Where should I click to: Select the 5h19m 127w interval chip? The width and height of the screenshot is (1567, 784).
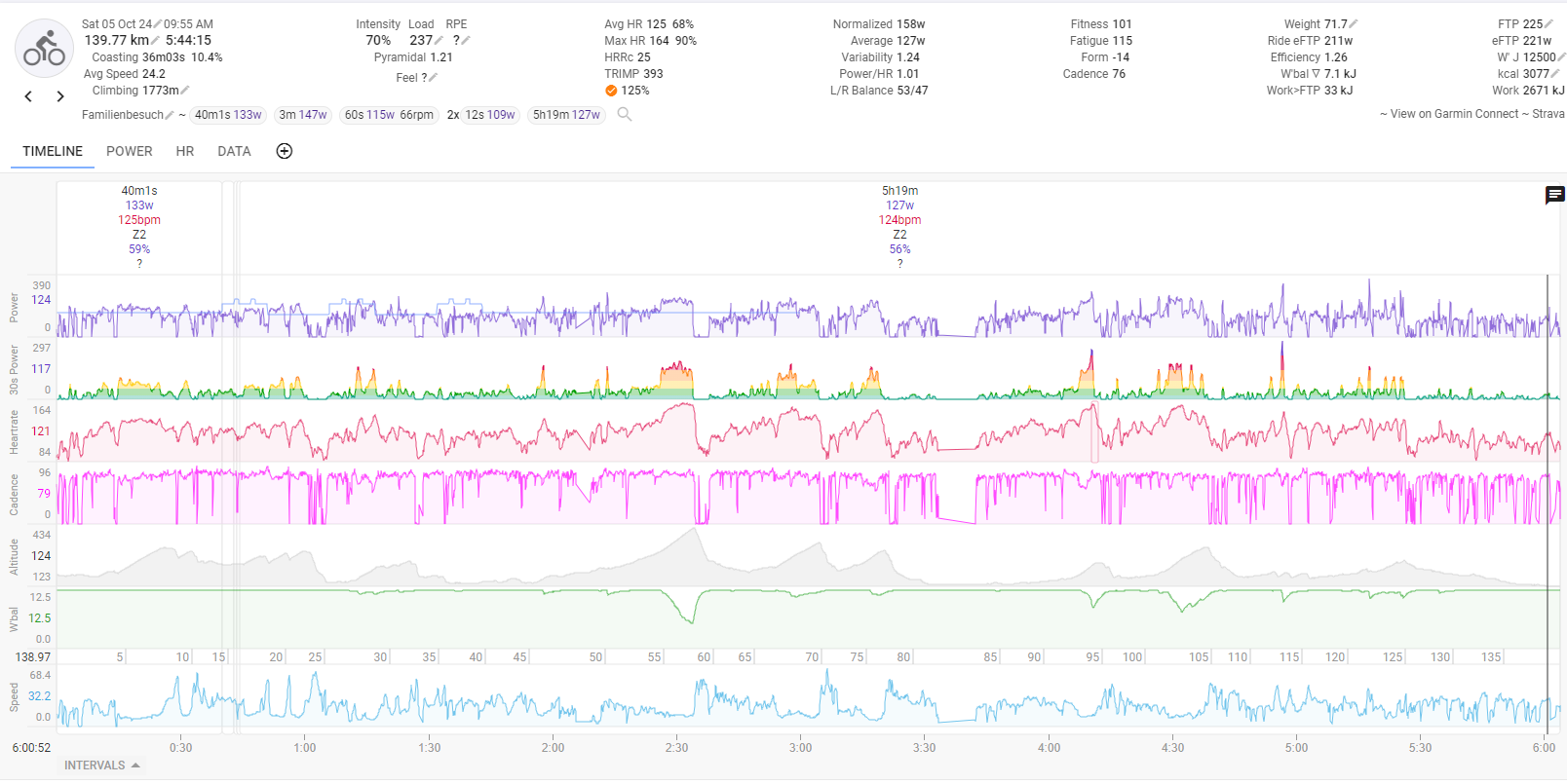click(566, 115)
